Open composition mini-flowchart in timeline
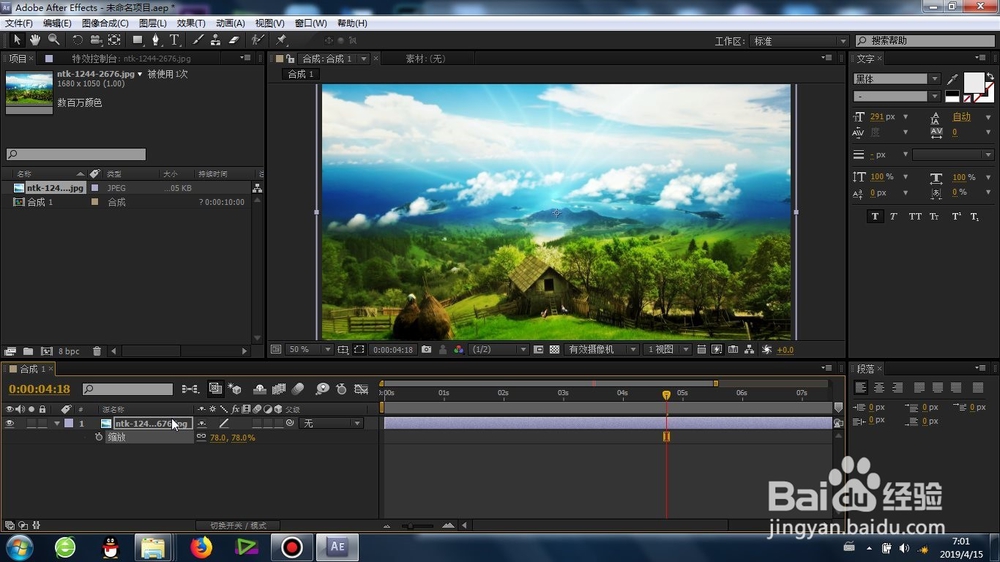 click(189, 389)
